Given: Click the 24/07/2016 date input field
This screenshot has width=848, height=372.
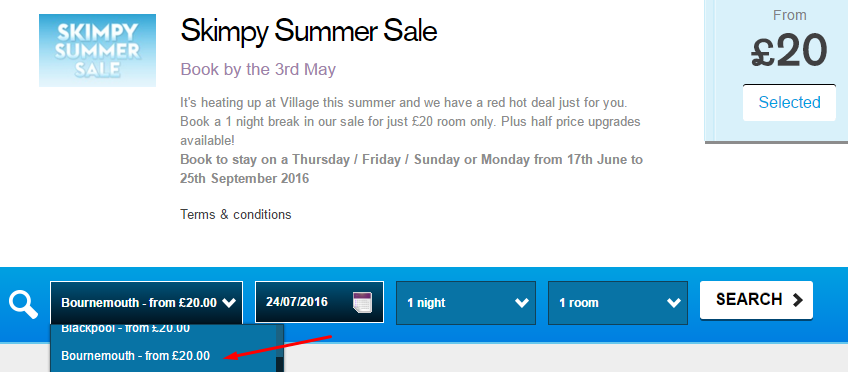Looking at the screenshot, I should [x=320, y=302].
